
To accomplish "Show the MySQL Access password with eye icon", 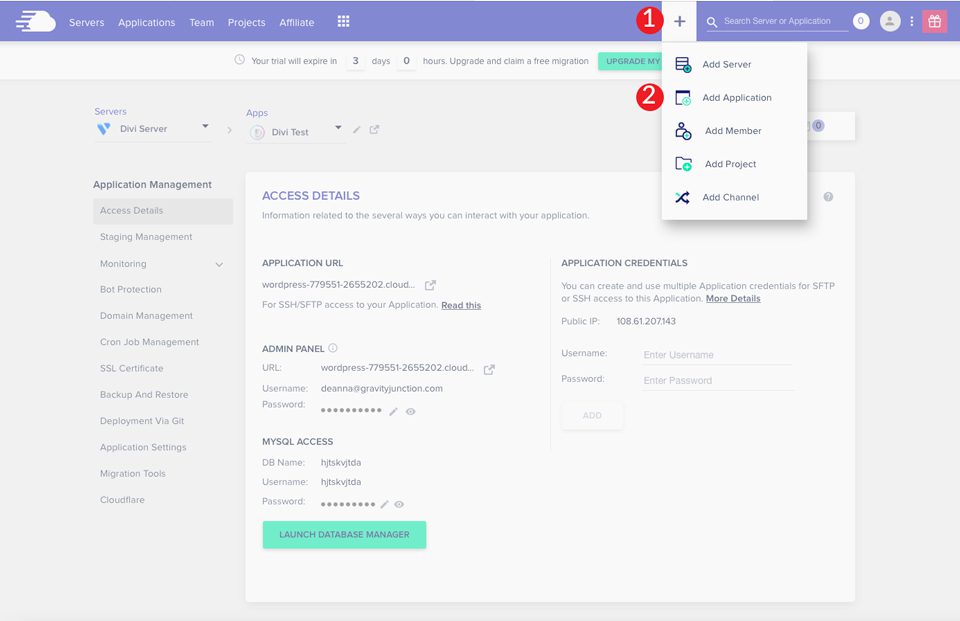I will pyautogui.click(x=399, y=503).
